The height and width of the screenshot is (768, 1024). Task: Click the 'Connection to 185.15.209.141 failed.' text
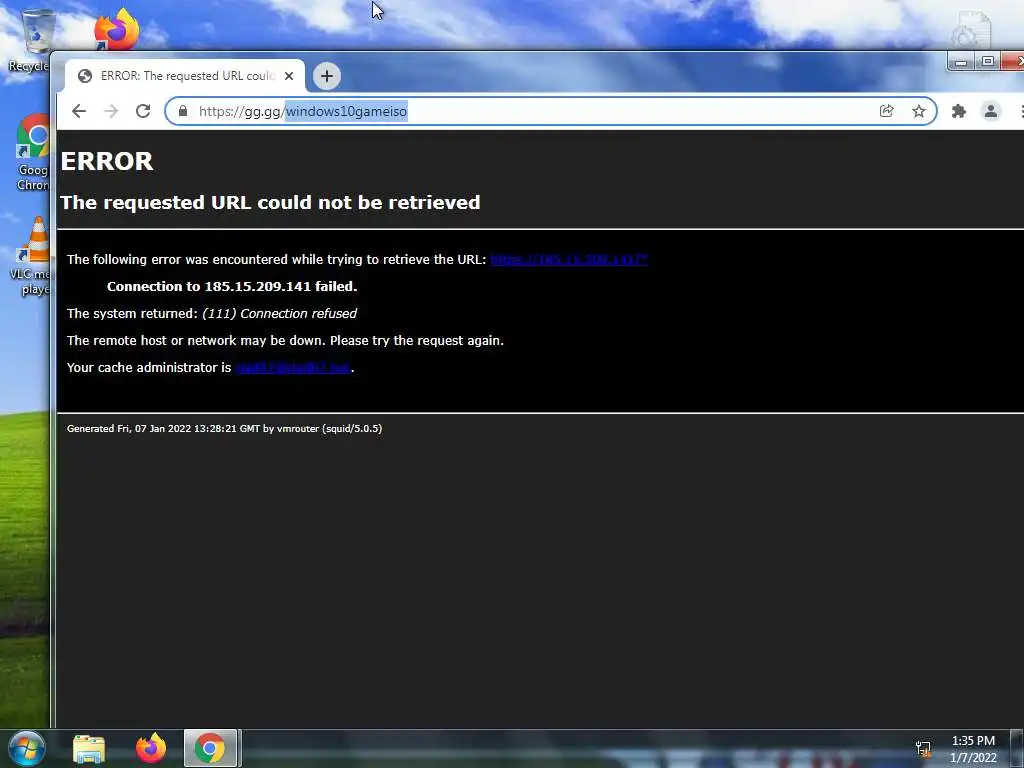(232, 287)
